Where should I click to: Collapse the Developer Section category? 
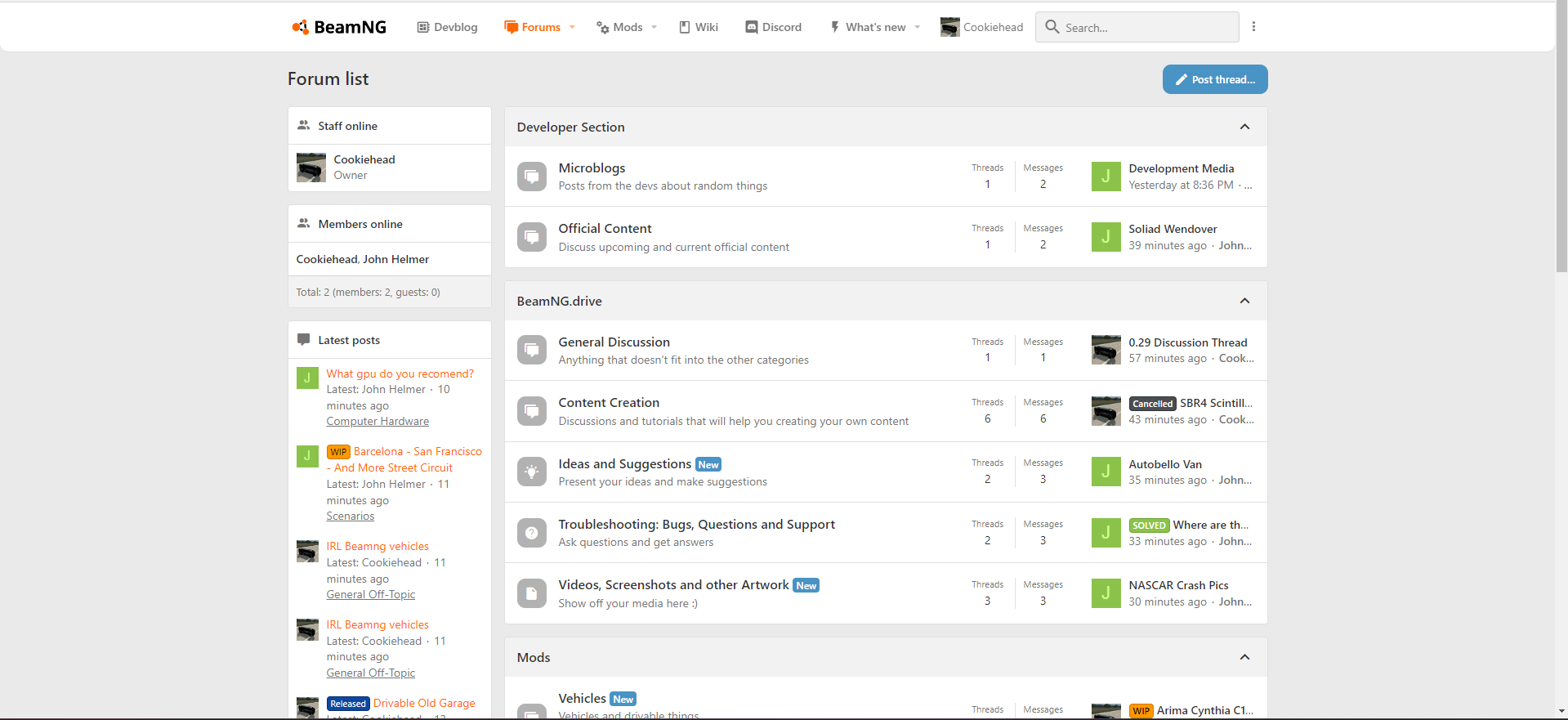click(x=1244, y=127)
